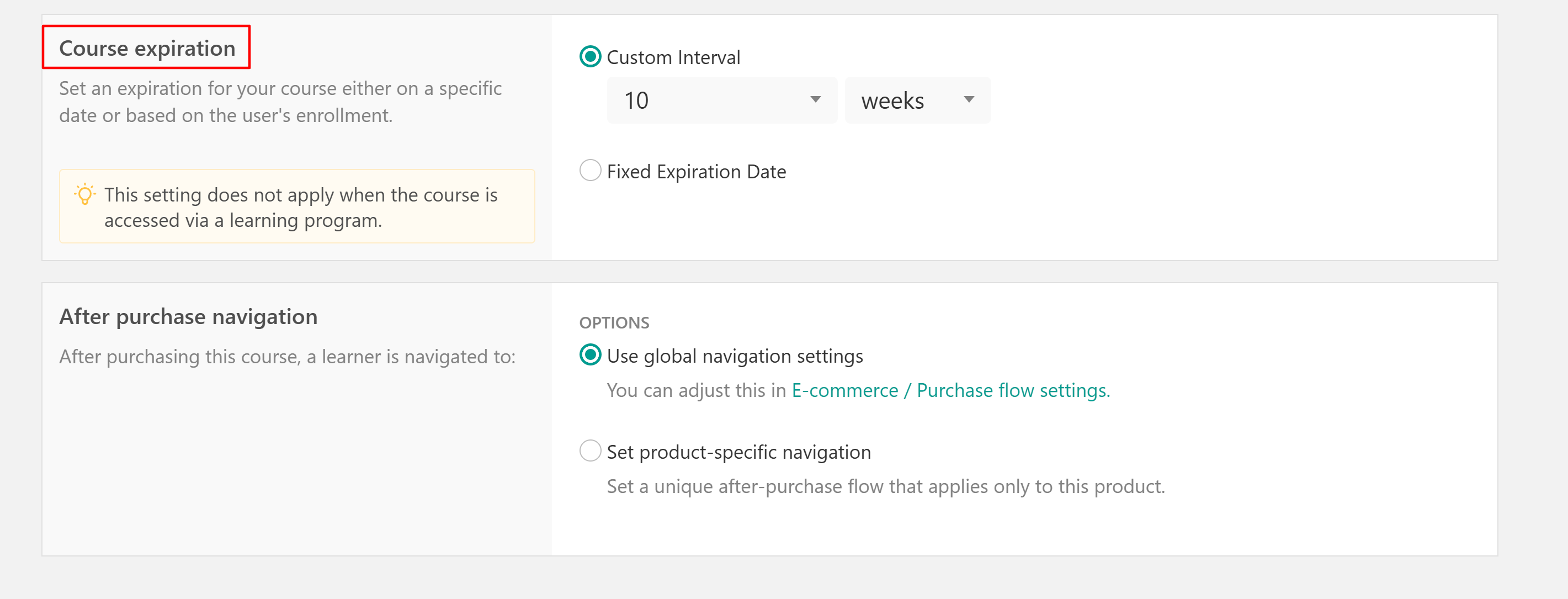This screenshot has height=599, width=1568.
Task: Click the Fixed Expiration Date label
Action: coord(697,172)
